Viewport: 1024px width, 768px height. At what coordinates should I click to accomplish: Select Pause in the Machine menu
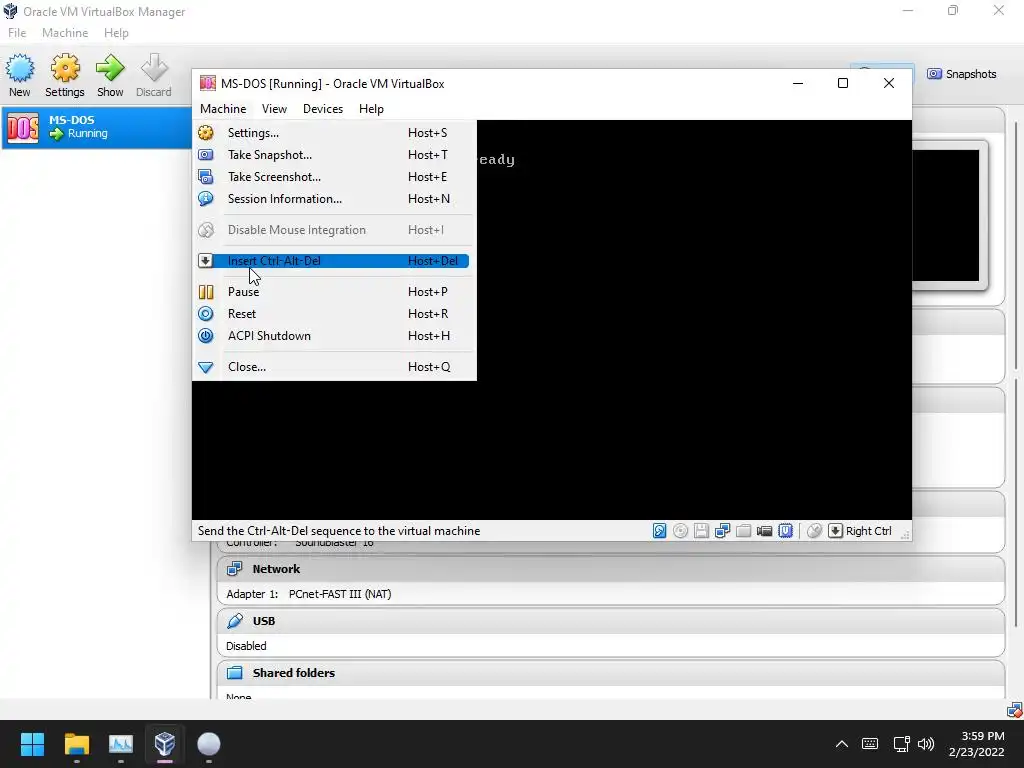333,292
